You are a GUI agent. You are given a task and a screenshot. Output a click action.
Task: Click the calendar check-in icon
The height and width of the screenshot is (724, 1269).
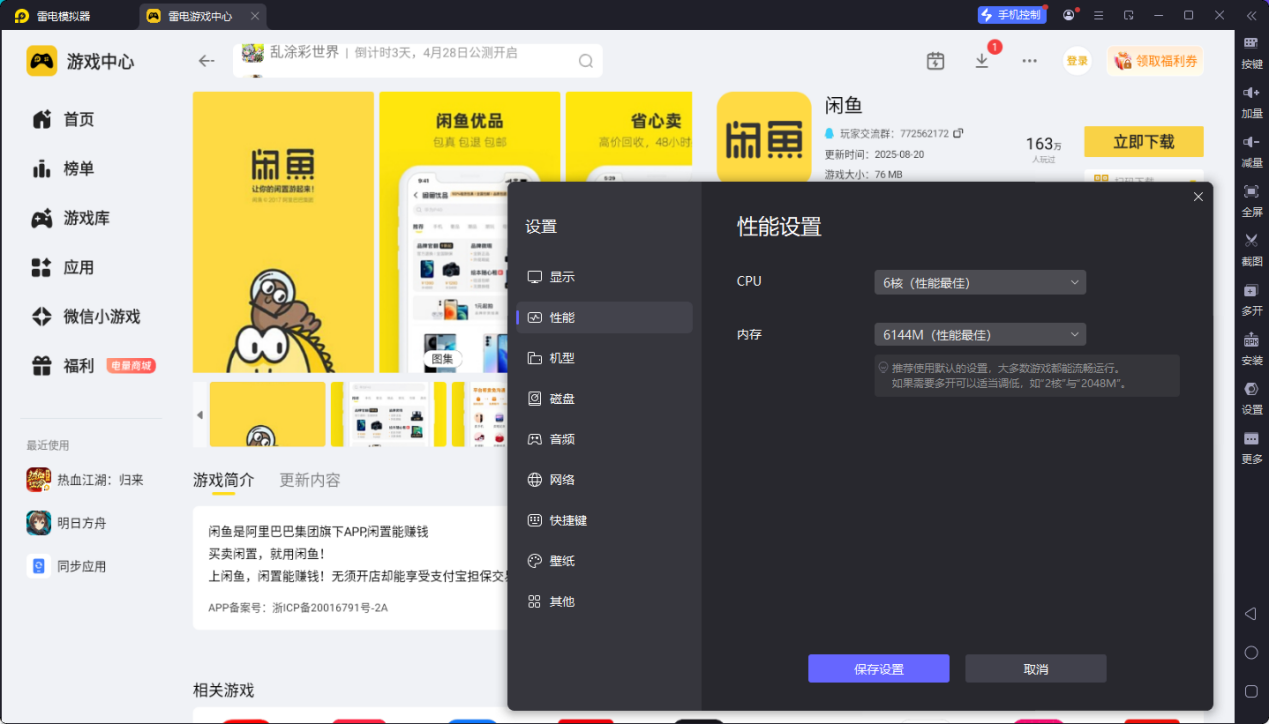click(x=935, y=61)
